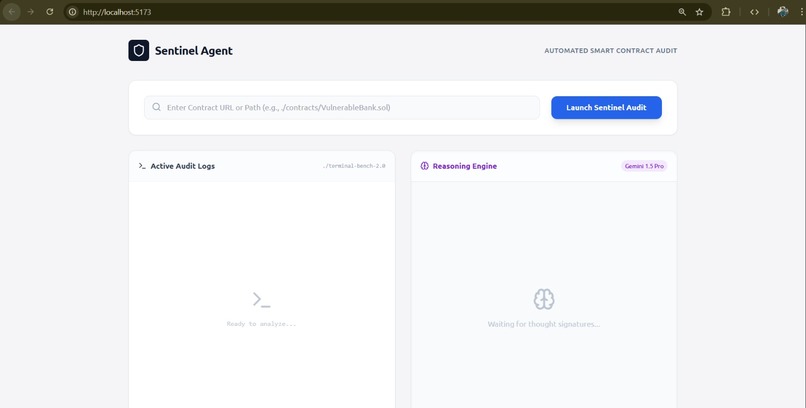This screenshot has height=408, width=806.
Task: Click the Reasoning Engine heading
Action: click(465, 166)
